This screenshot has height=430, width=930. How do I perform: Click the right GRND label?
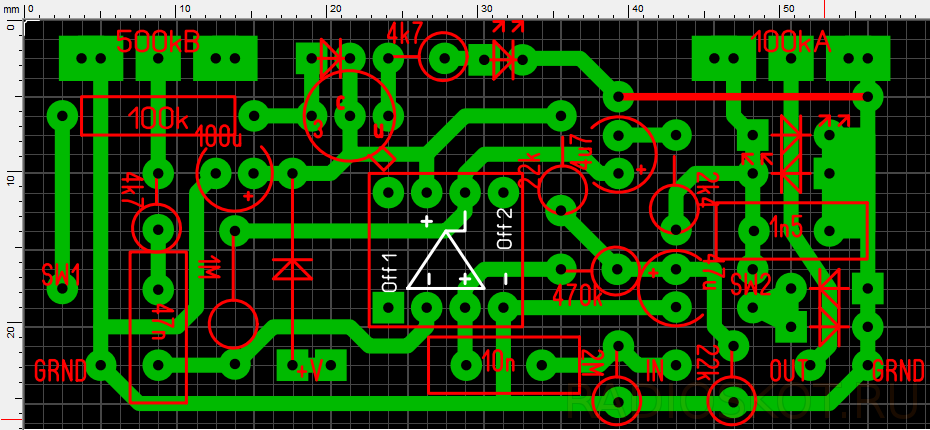point(897,371)
